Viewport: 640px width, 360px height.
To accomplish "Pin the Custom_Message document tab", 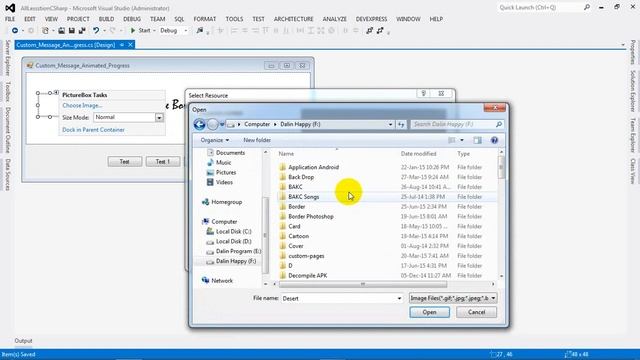I will click(x=122, y=45).
